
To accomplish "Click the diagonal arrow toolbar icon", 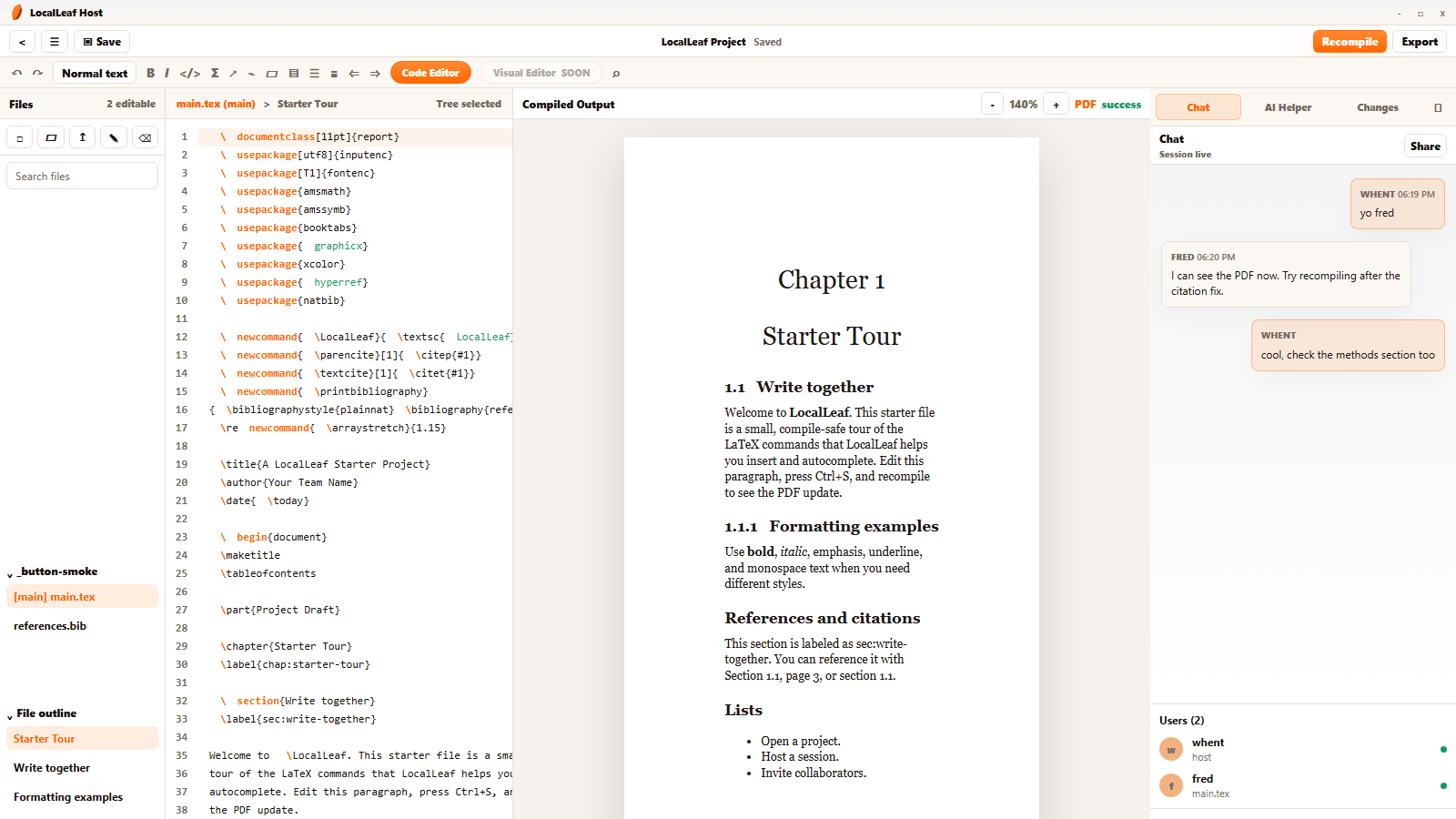I will coord(233,73).
